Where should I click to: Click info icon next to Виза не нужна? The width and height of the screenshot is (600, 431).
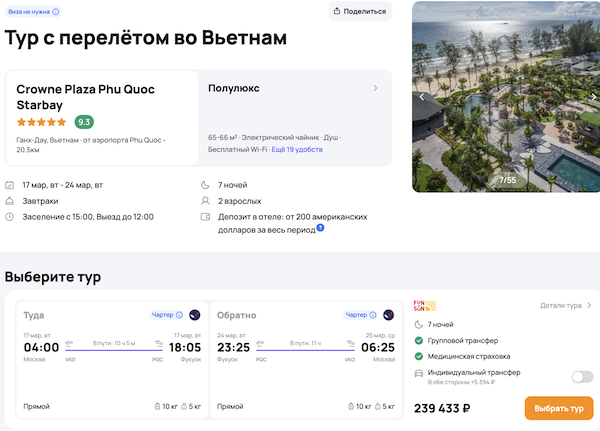56,12
